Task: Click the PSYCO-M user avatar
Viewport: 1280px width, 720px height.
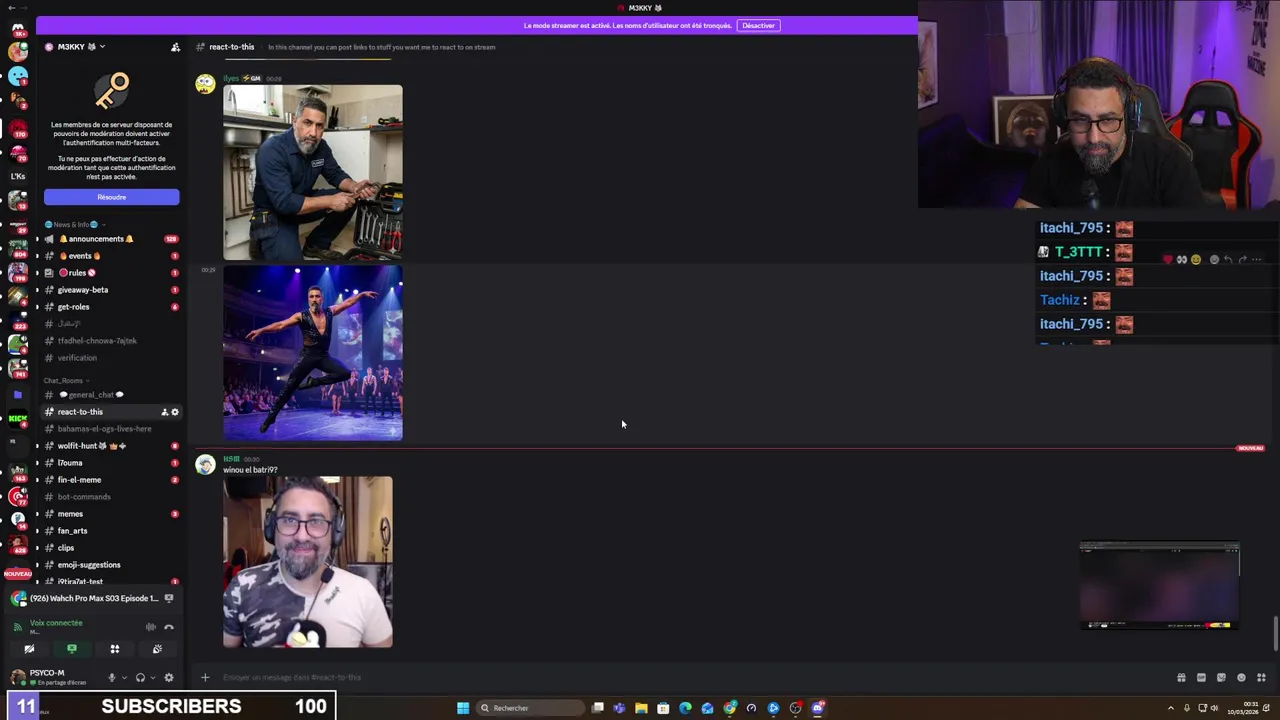Action: pyautogui.click(x=18, y=677)
